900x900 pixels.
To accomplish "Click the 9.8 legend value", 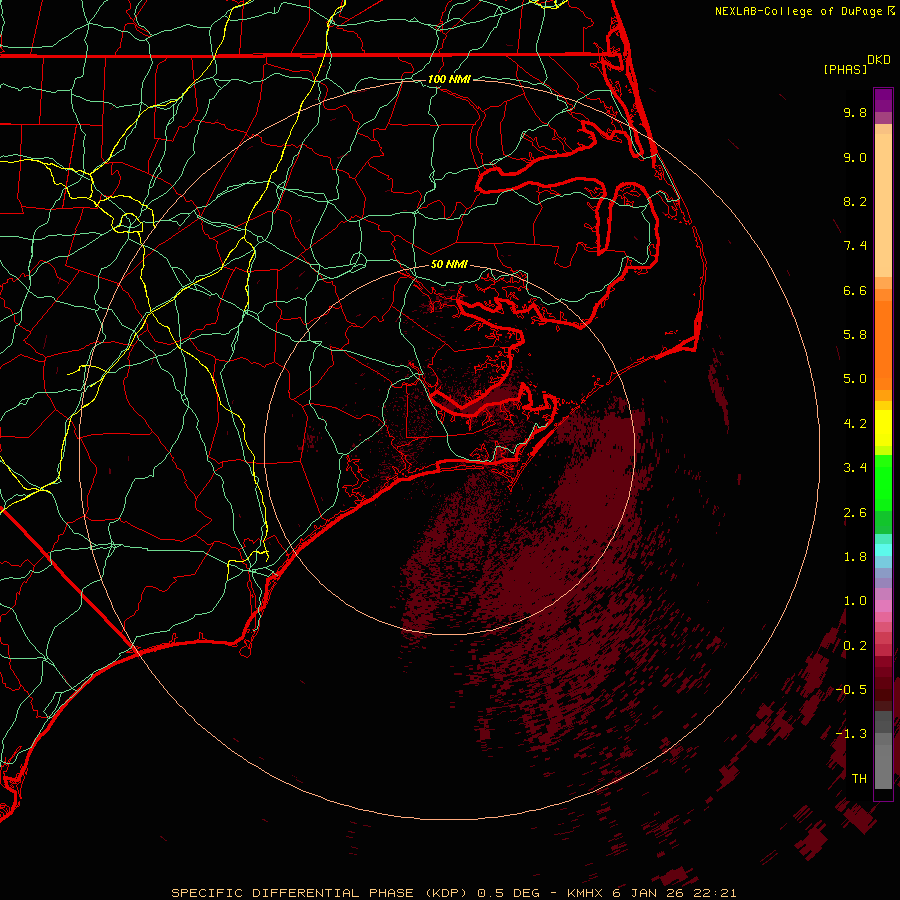I will pos(855,112).
